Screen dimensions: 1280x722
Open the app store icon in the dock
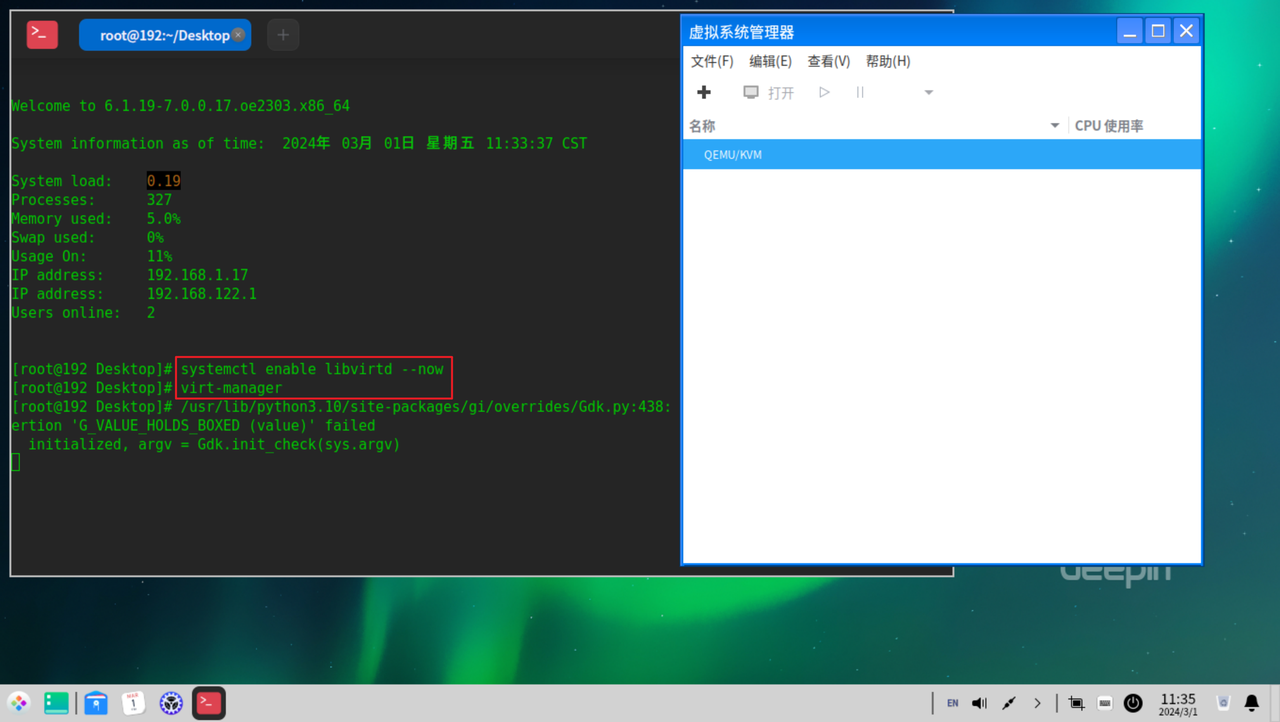click(x=96, y=703)
